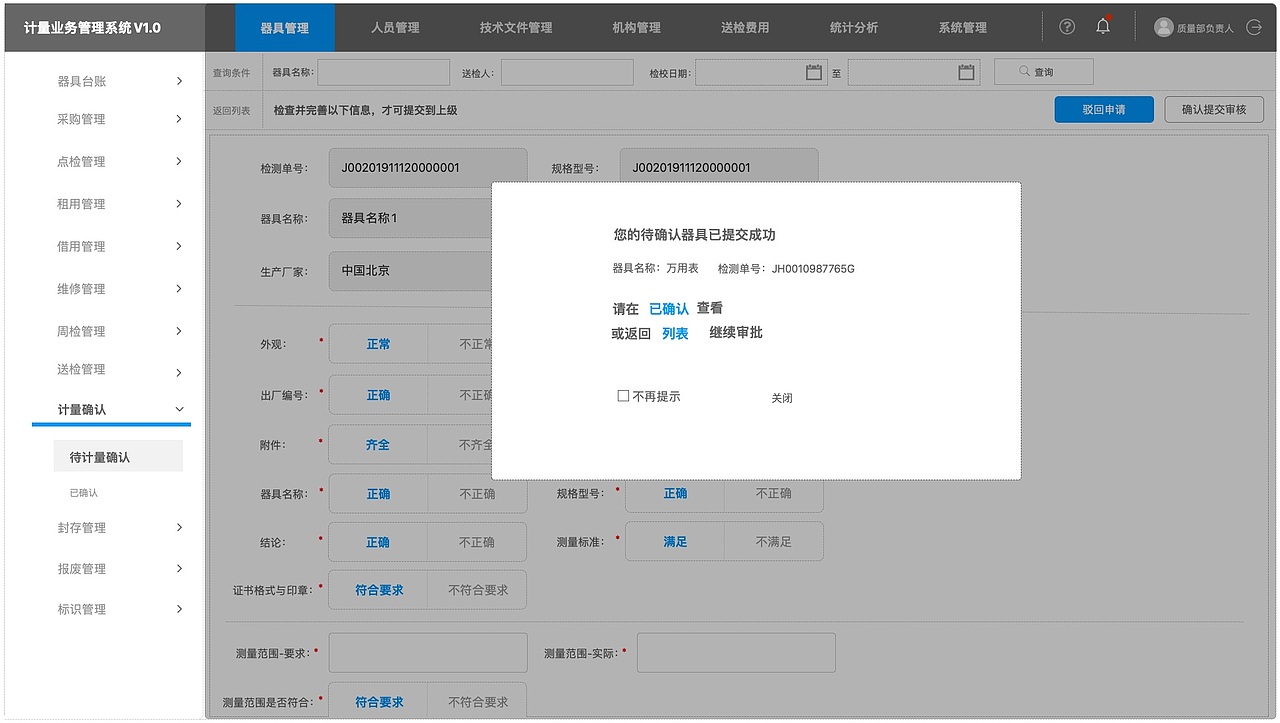Open the calendar picker for the end date

tap(965, 72)
